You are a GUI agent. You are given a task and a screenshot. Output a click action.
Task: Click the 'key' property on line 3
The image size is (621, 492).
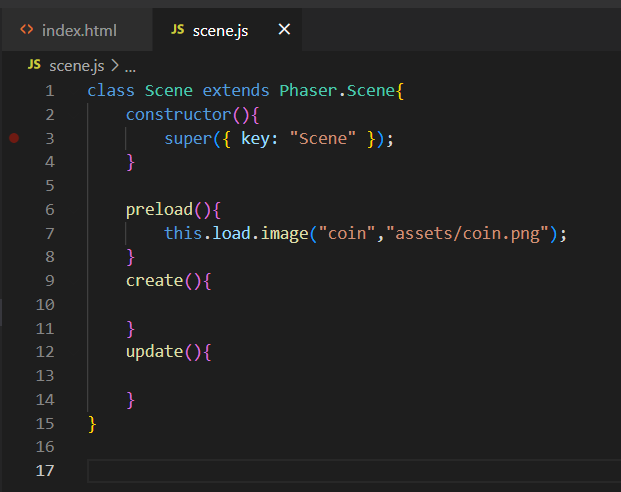click(x=255, y=139)
